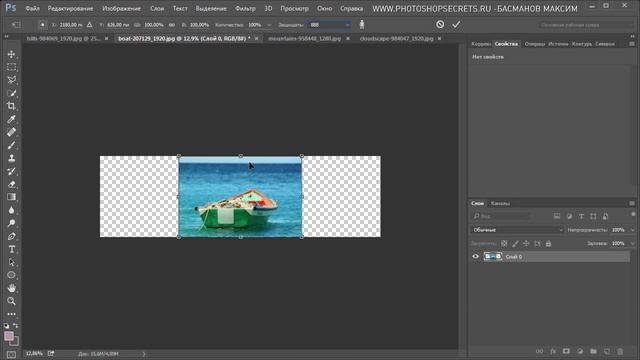The image size is (640, 360).
Task: Click the background color swatch
Action: tap(16, 342)
